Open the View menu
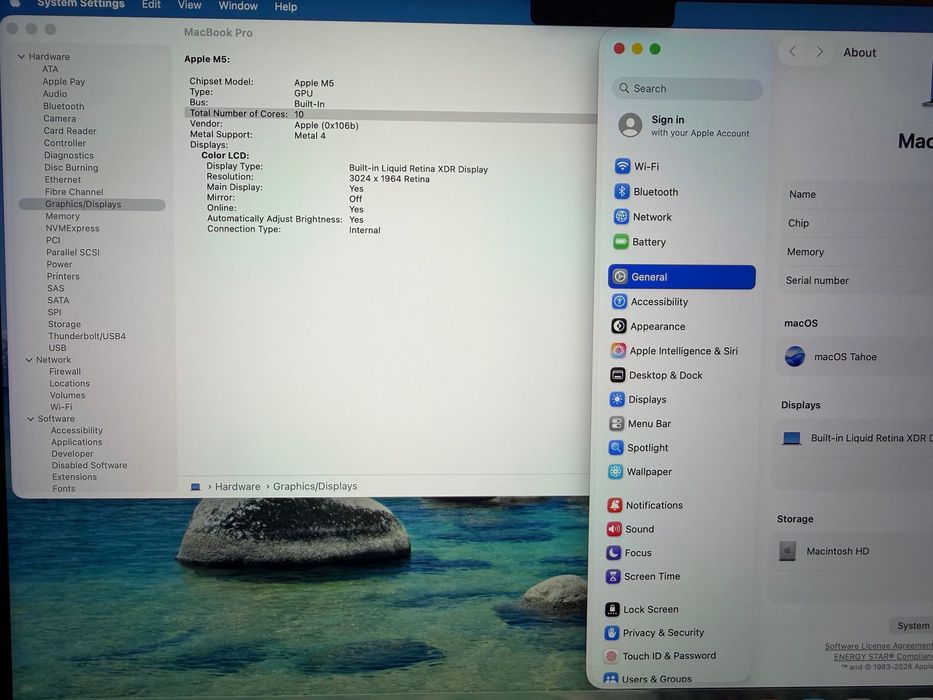 click(x=189, y=5)
